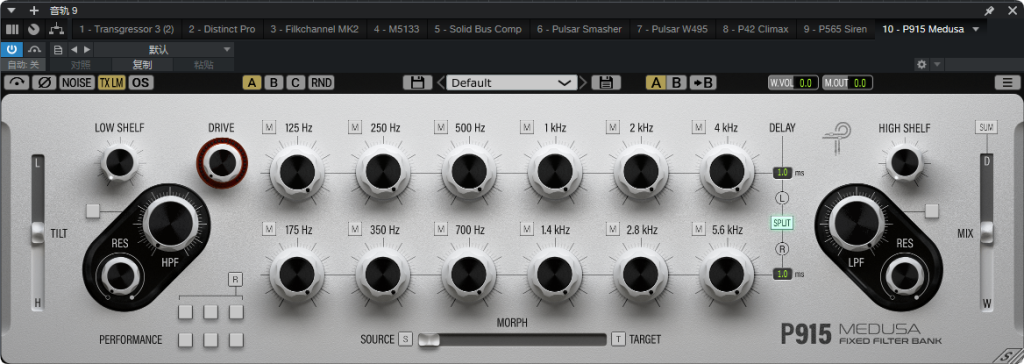The width and height of the screenshot is (1024, 364).
Task: Expand the small arrow beside the gear icon
Action: (x=937, y=64)
